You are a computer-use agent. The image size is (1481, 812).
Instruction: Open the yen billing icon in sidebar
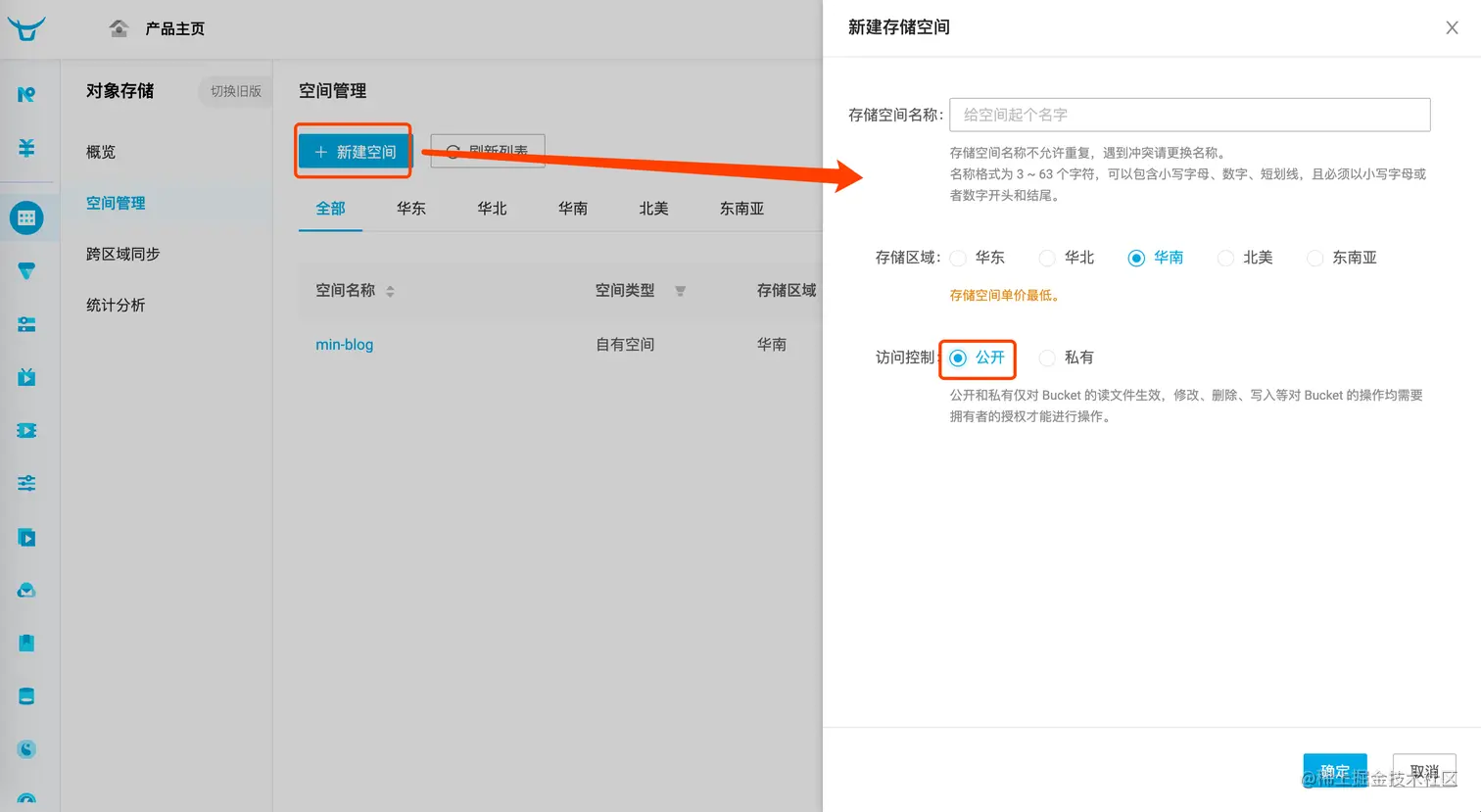[26, 148]
